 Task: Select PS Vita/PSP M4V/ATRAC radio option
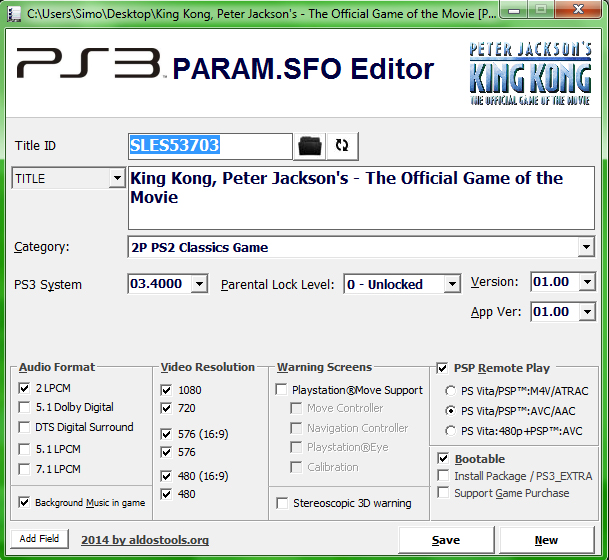point(449,390)
